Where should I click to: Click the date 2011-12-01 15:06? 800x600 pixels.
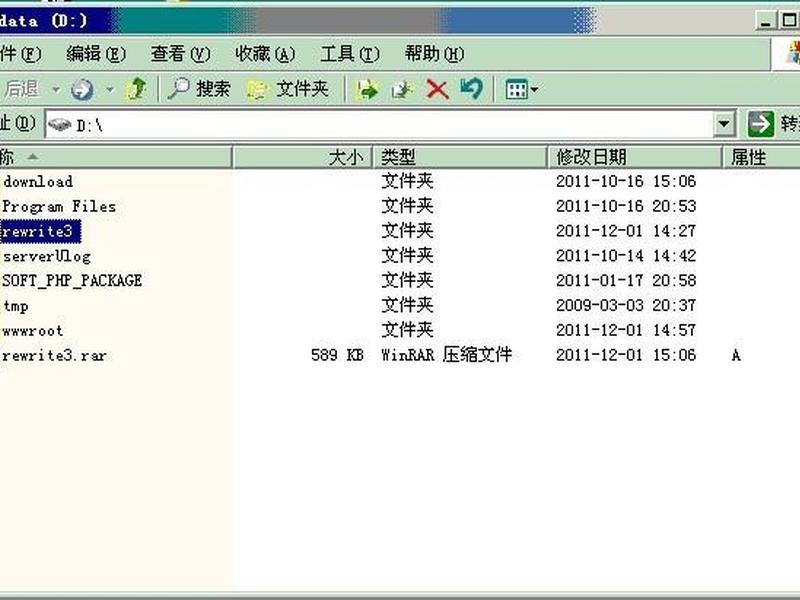click(x=626, y=355)
